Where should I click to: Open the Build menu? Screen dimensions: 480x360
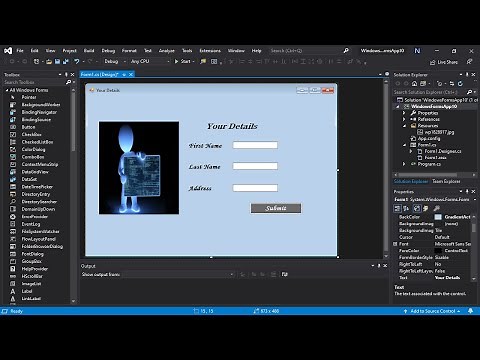click(x=89, y=51)
